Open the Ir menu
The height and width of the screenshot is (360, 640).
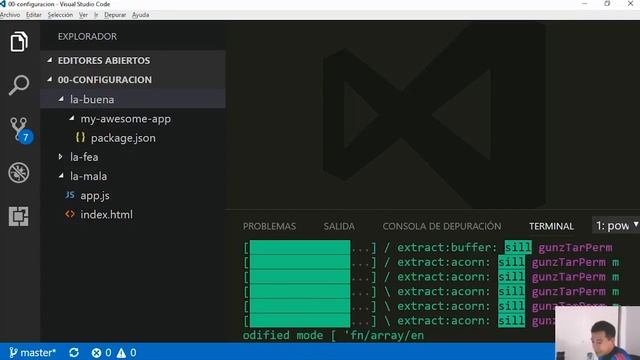click(96, 15)
